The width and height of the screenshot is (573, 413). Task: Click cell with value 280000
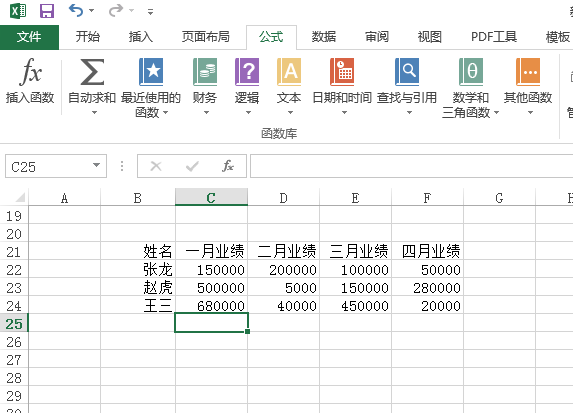coord(427,287)
